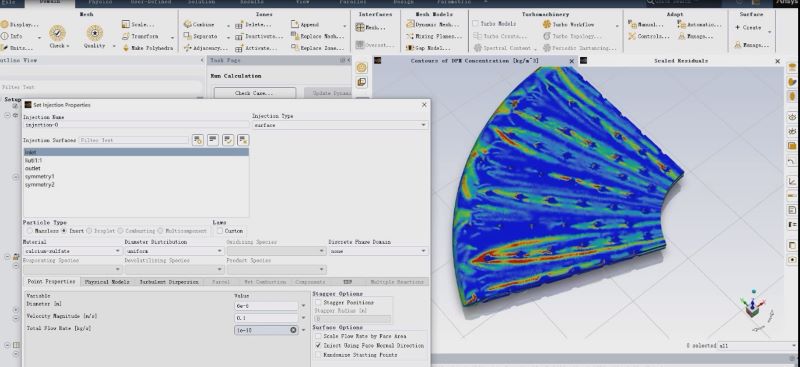Click Surface Create button
The width and height of the screenshot is (800, 367).
point(748,28)
